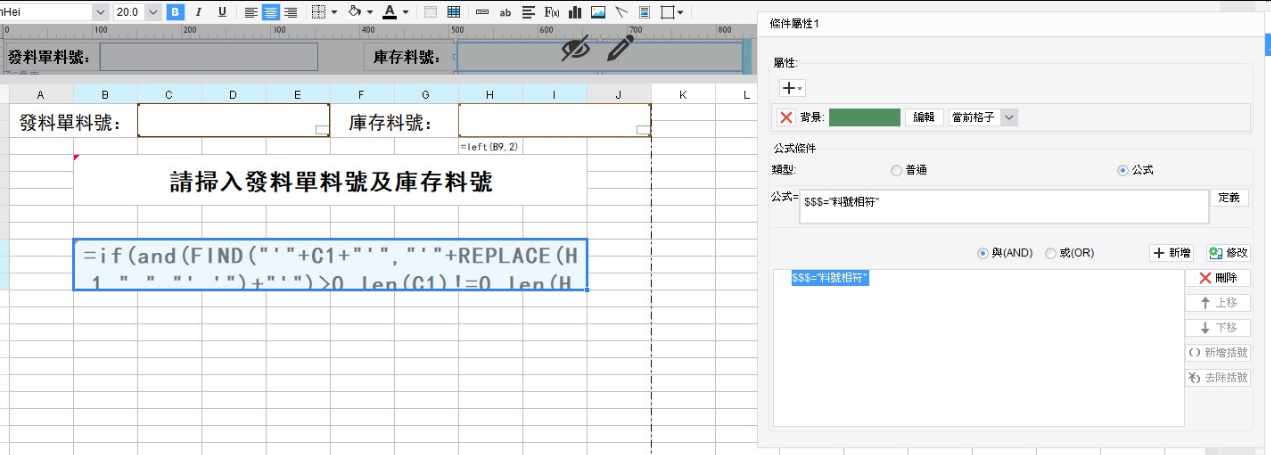Select column header D
Screen dimensions: 1271x455
coord(233,94)
